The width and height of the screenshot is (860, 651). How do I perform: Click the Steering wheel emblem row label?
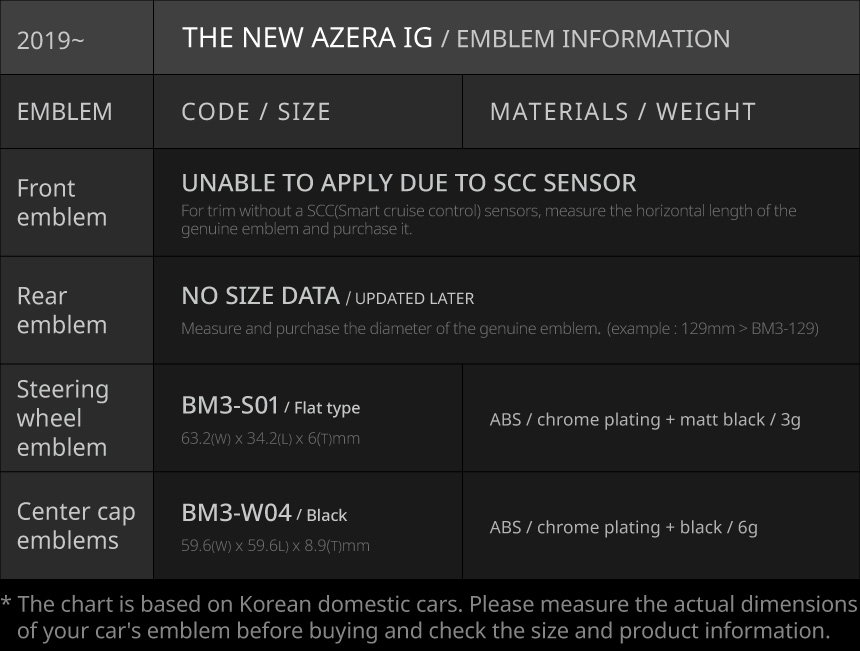(62, 418)
